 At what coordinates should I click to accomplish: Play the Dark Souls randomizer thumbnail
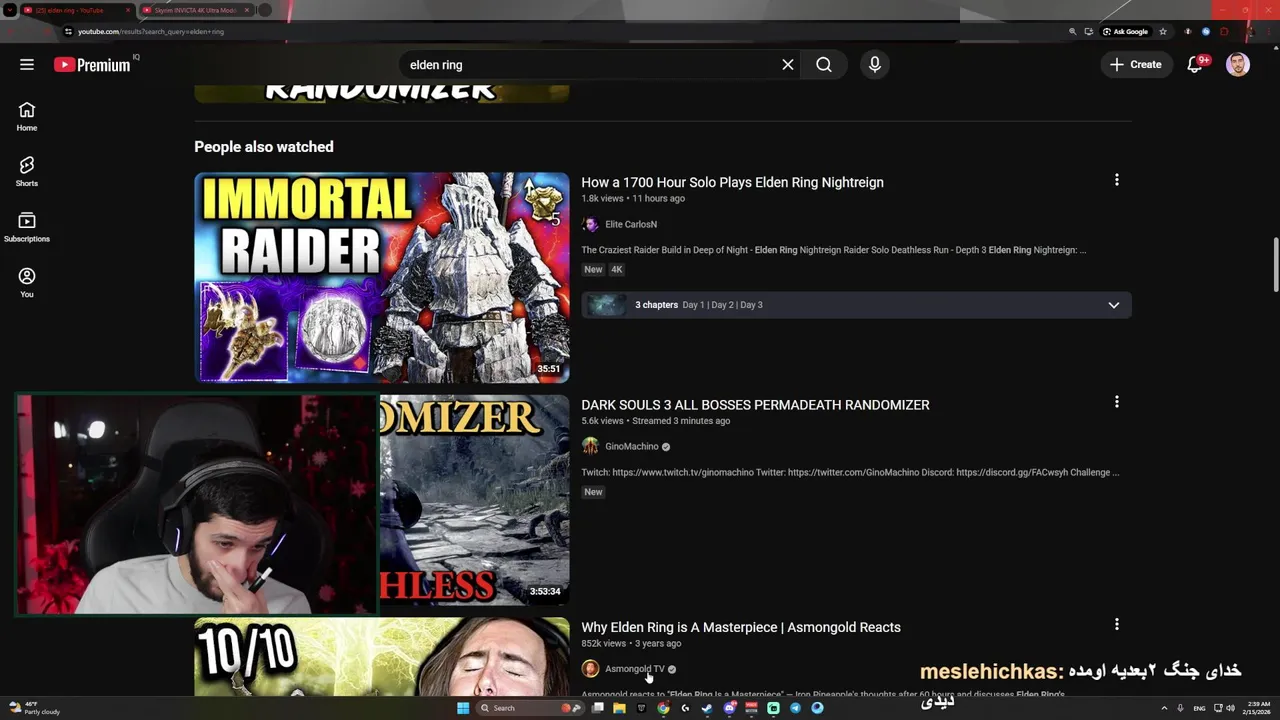pos(474,500)
